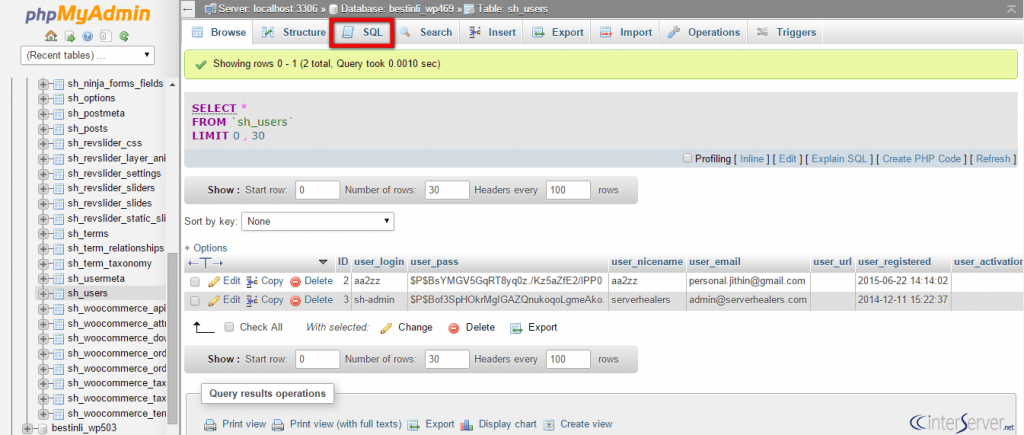Click the table icon beside sh_usermeta

point(59,278)
